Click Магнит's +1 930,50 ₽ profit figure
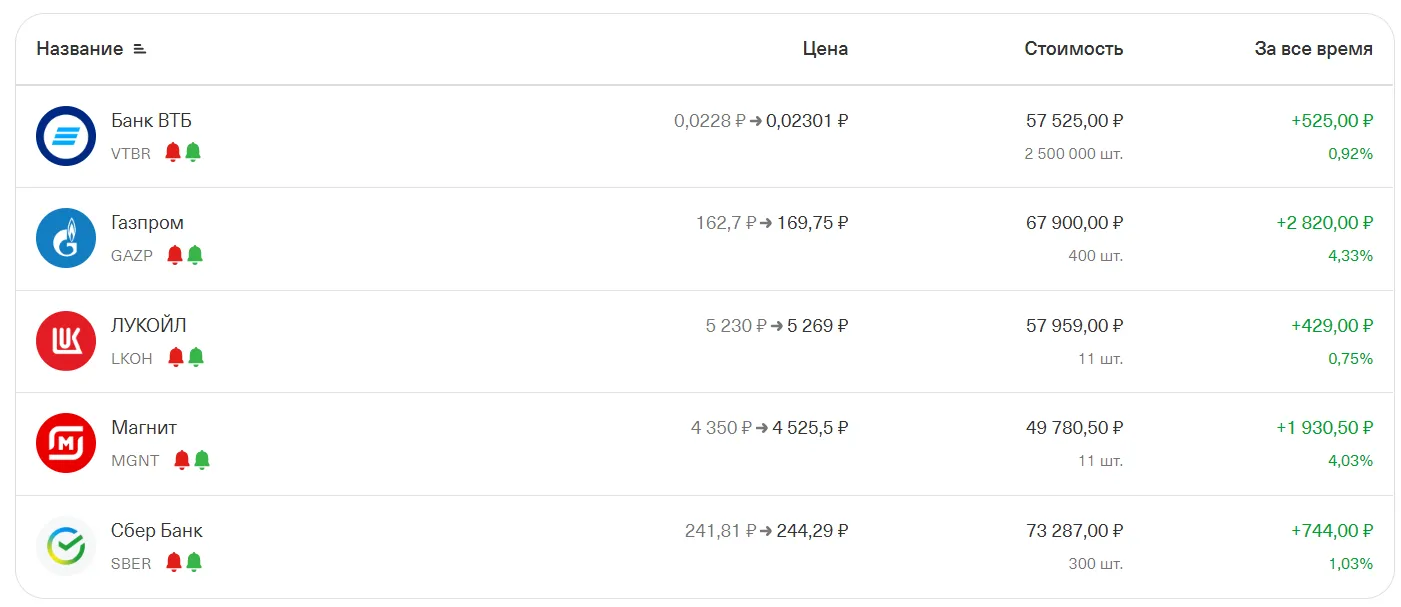The width and height of the screenshot is (1401, 607). coord(1324,428)
